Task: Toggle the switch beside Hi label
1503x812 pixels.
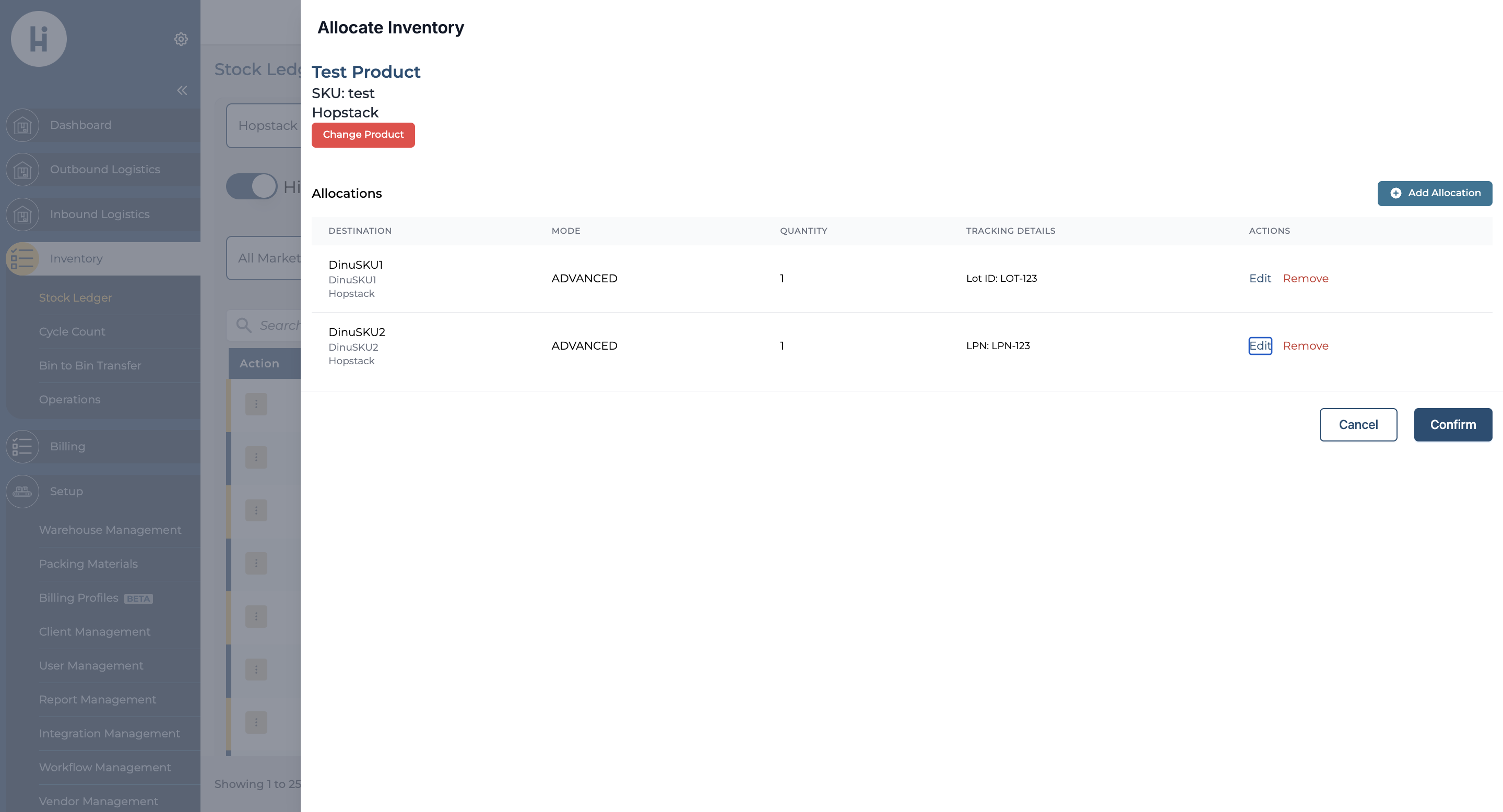Action: click(252, 187)
